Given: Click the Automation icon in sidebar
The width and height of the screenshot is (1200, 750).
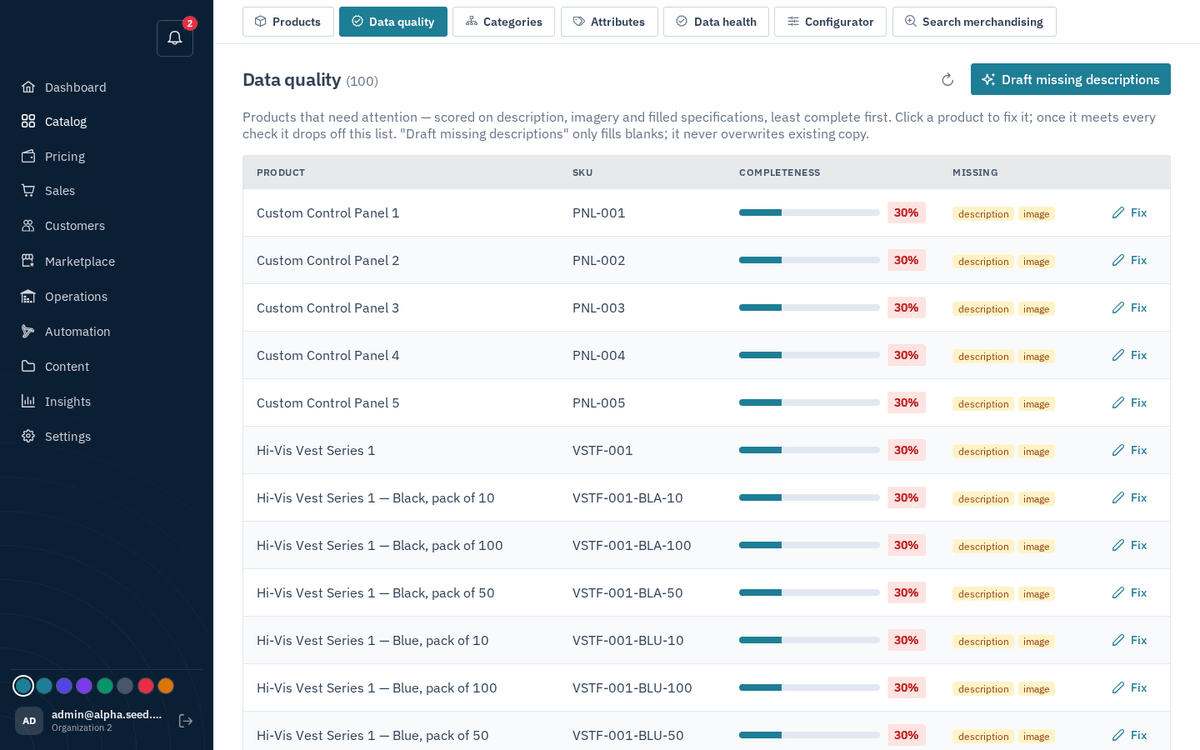Looking at the screenshot, I should click(x=28, y=331).
